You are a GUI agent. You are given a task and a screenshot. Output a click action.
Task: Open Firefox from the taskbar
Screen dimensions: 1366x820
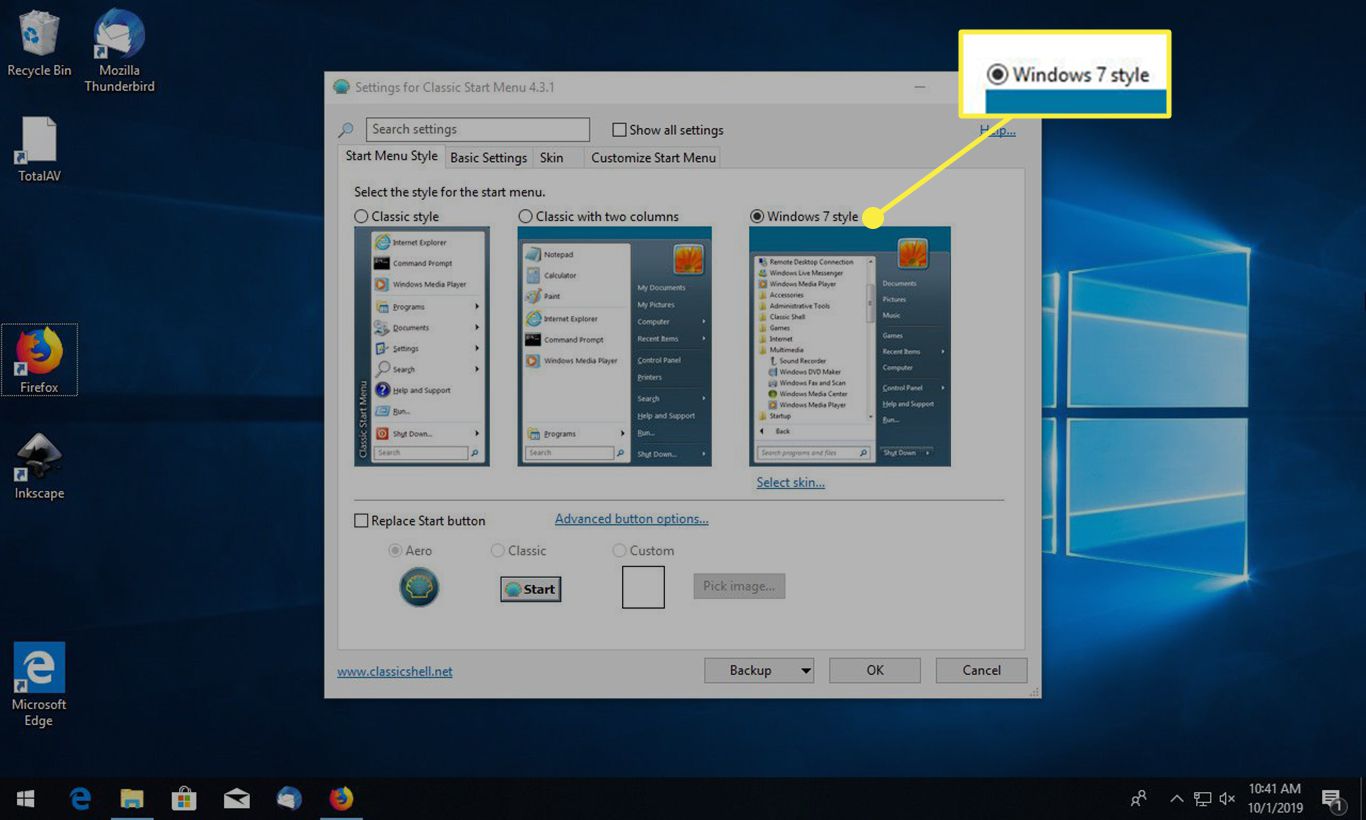pos(341,799)
